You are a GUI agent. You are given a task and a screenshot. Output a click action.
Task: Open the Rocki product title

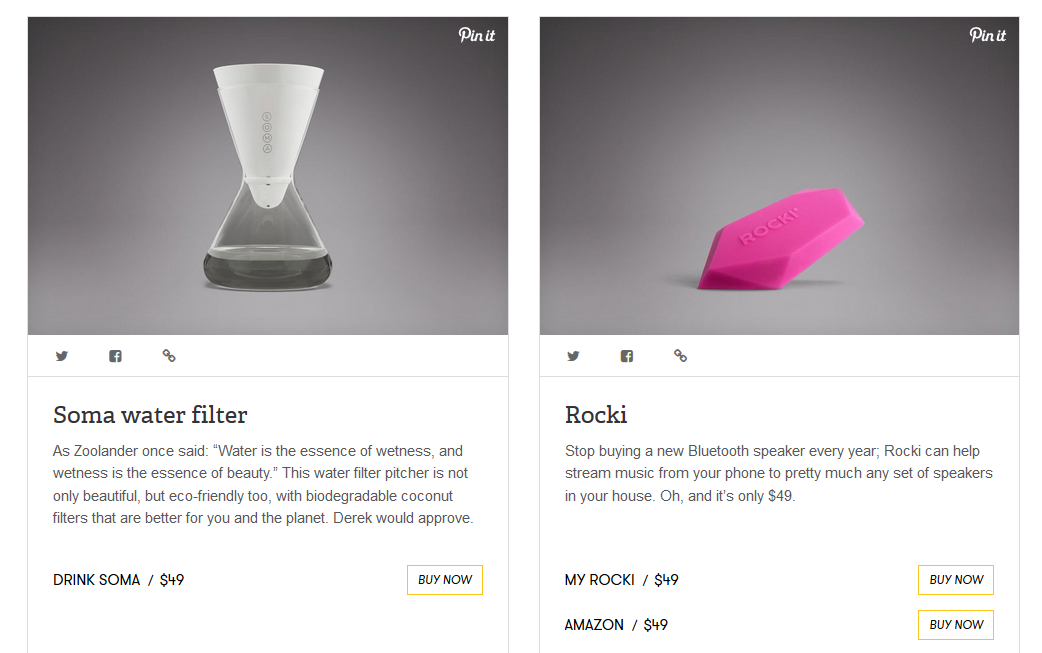click(596, 415)
